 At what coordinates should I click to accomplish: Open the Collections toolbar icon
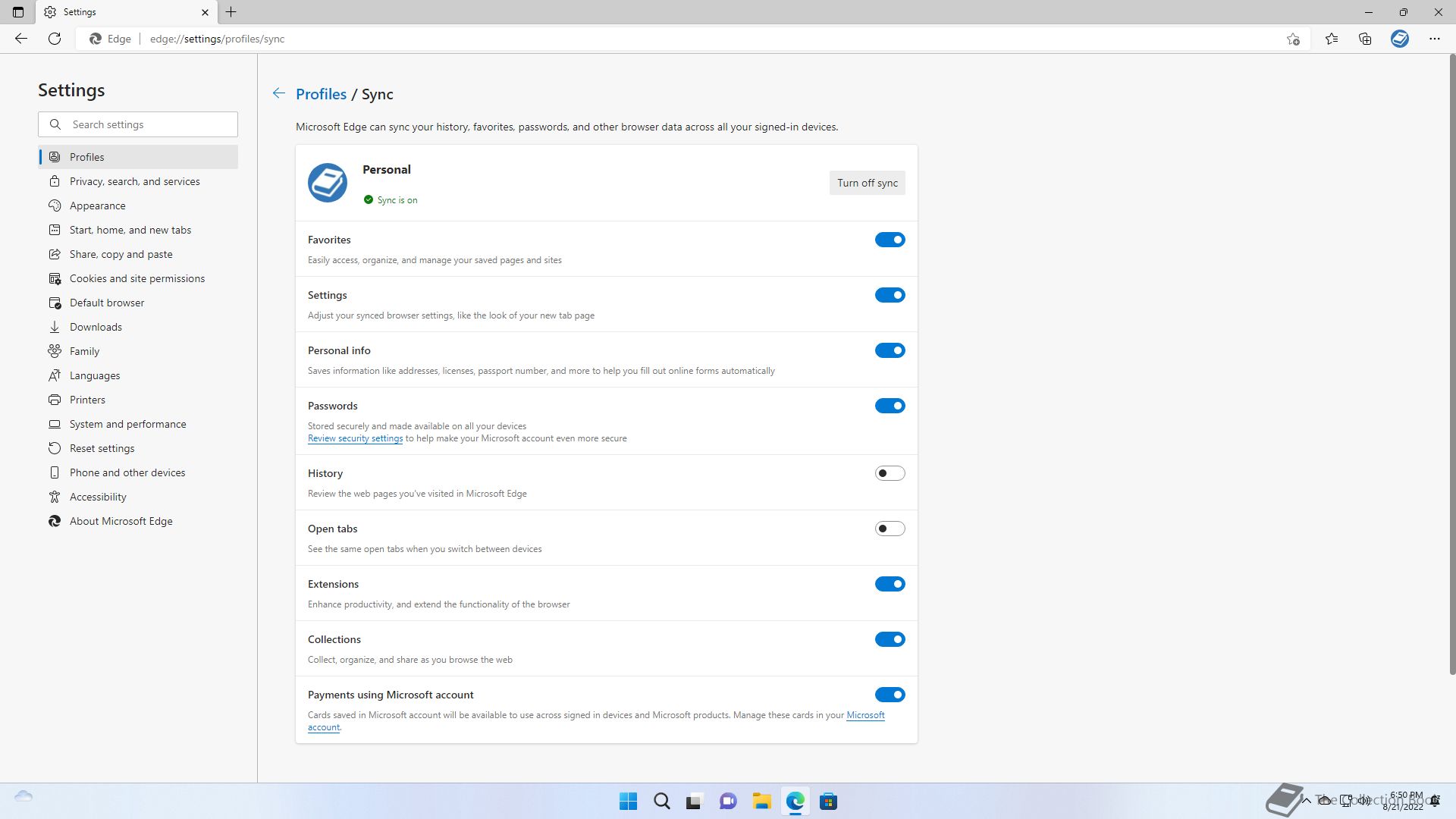tap(1365, 39)
